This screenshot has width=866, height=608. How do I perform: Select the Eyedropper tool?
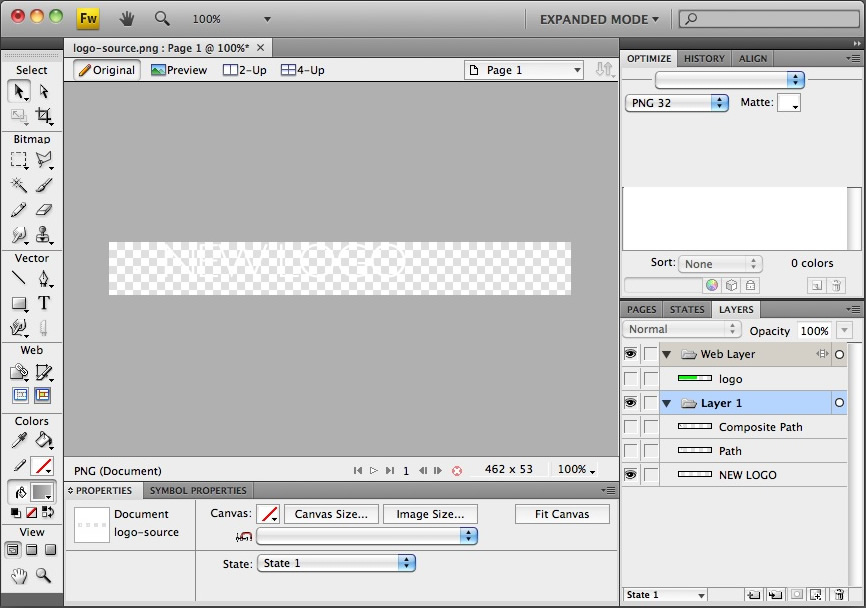[x=19, y=441]
